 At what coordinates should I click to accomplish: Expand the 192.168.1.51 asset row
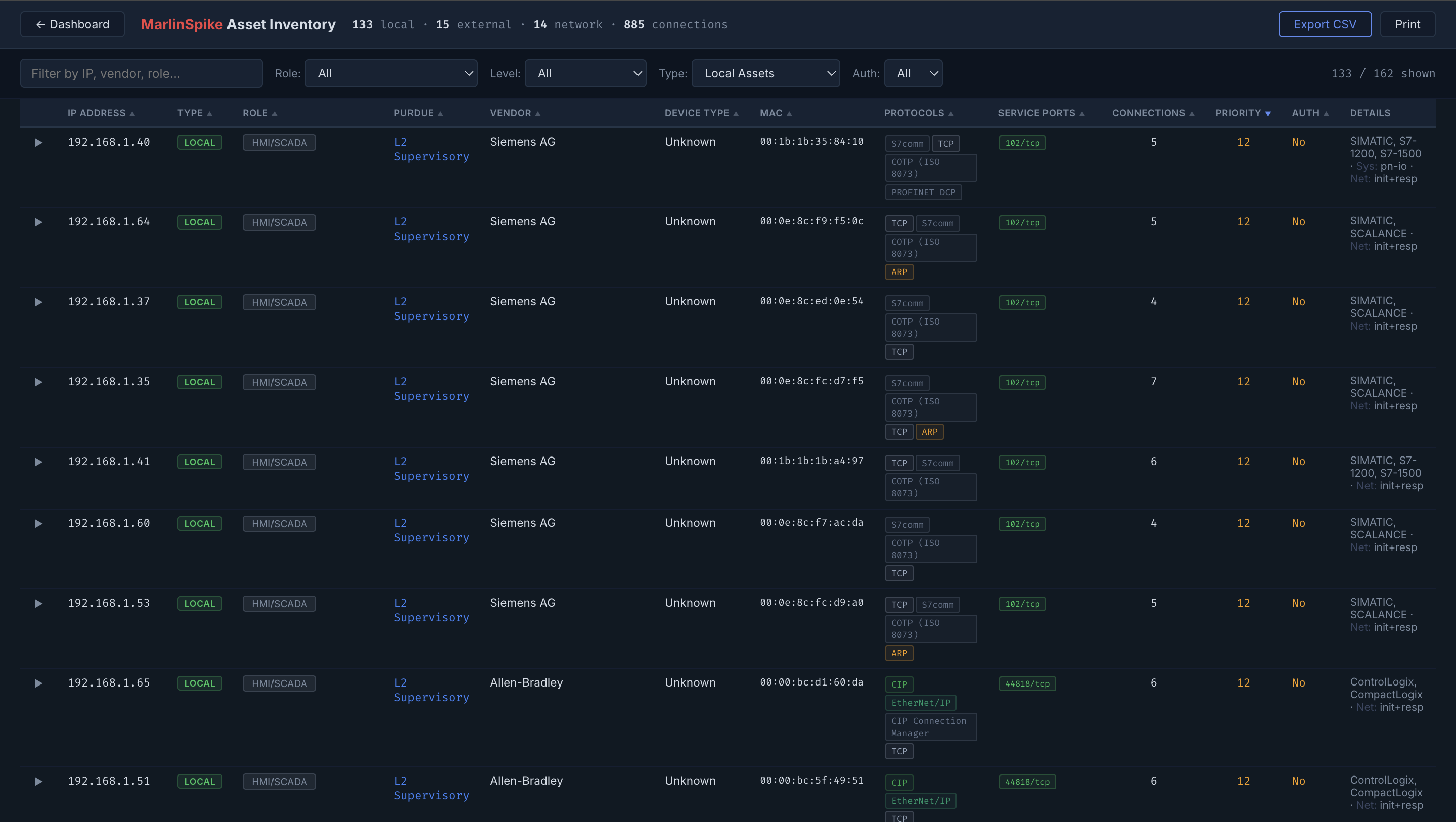[38, 781]
